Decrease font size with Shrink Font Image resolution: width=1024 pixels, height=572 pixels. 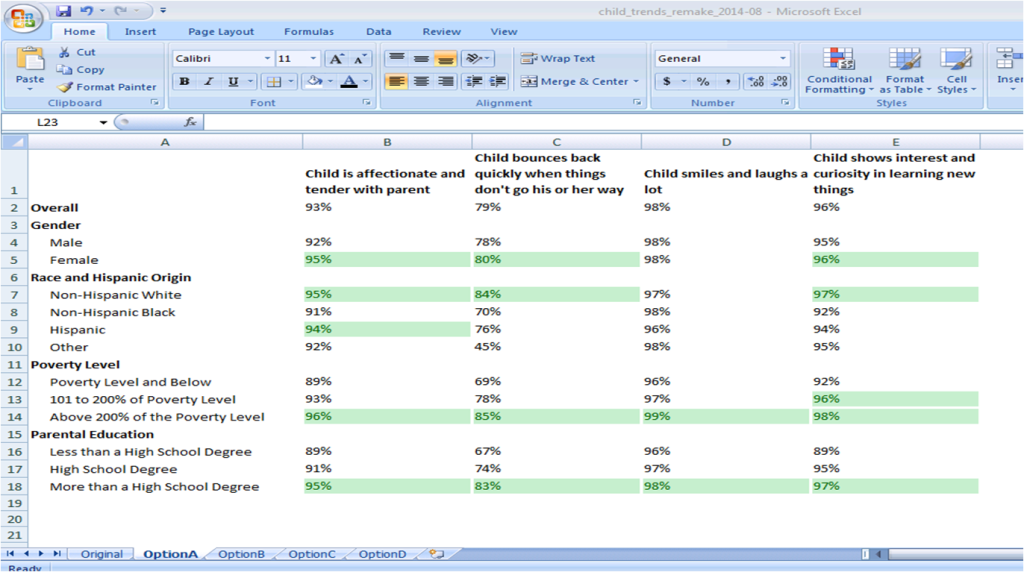(x=359, y=59)
